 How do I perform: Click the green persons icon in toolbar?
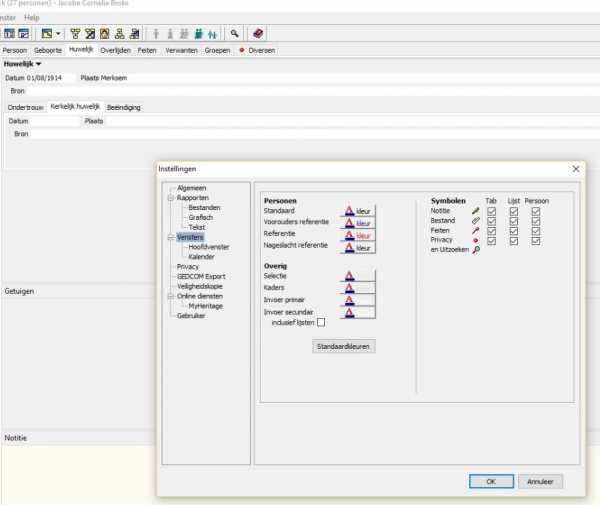pos(198,33)
